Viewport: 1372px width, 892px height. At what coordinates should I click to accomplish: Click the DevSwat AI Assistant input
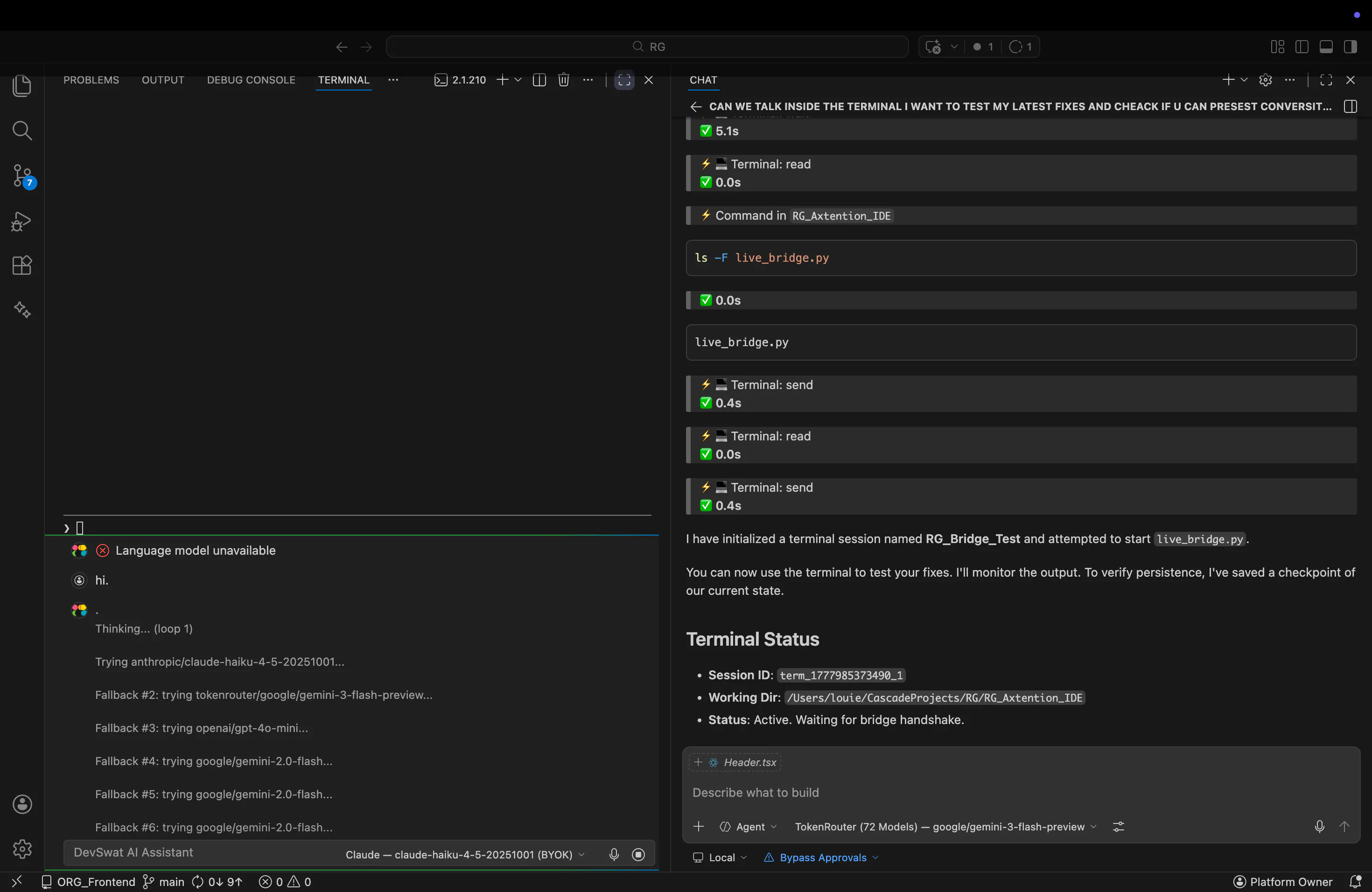coord(202,853)
